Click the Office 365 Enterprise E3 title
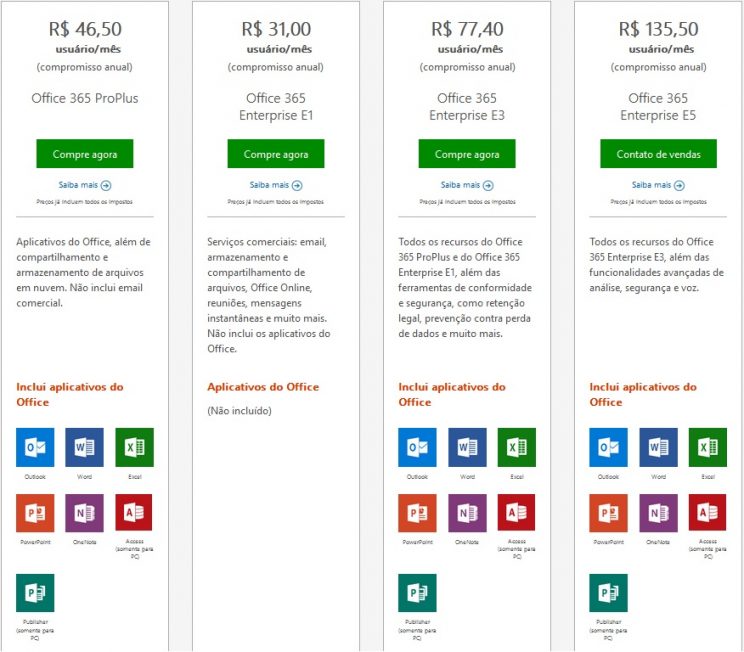744x652 pixels. click(467, 107)
